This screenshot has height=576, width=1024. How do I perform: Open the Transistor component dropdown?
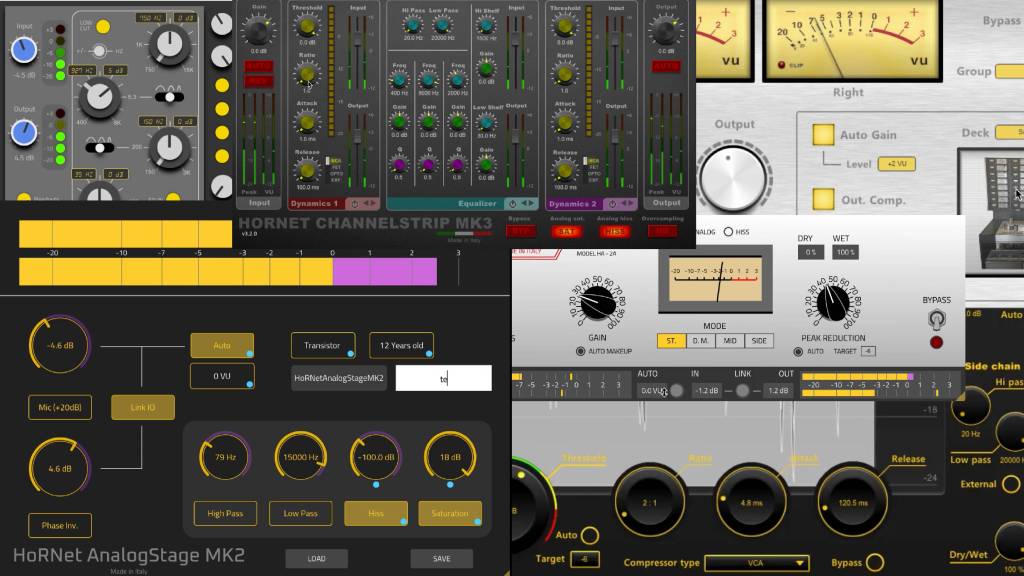point(322,345)
